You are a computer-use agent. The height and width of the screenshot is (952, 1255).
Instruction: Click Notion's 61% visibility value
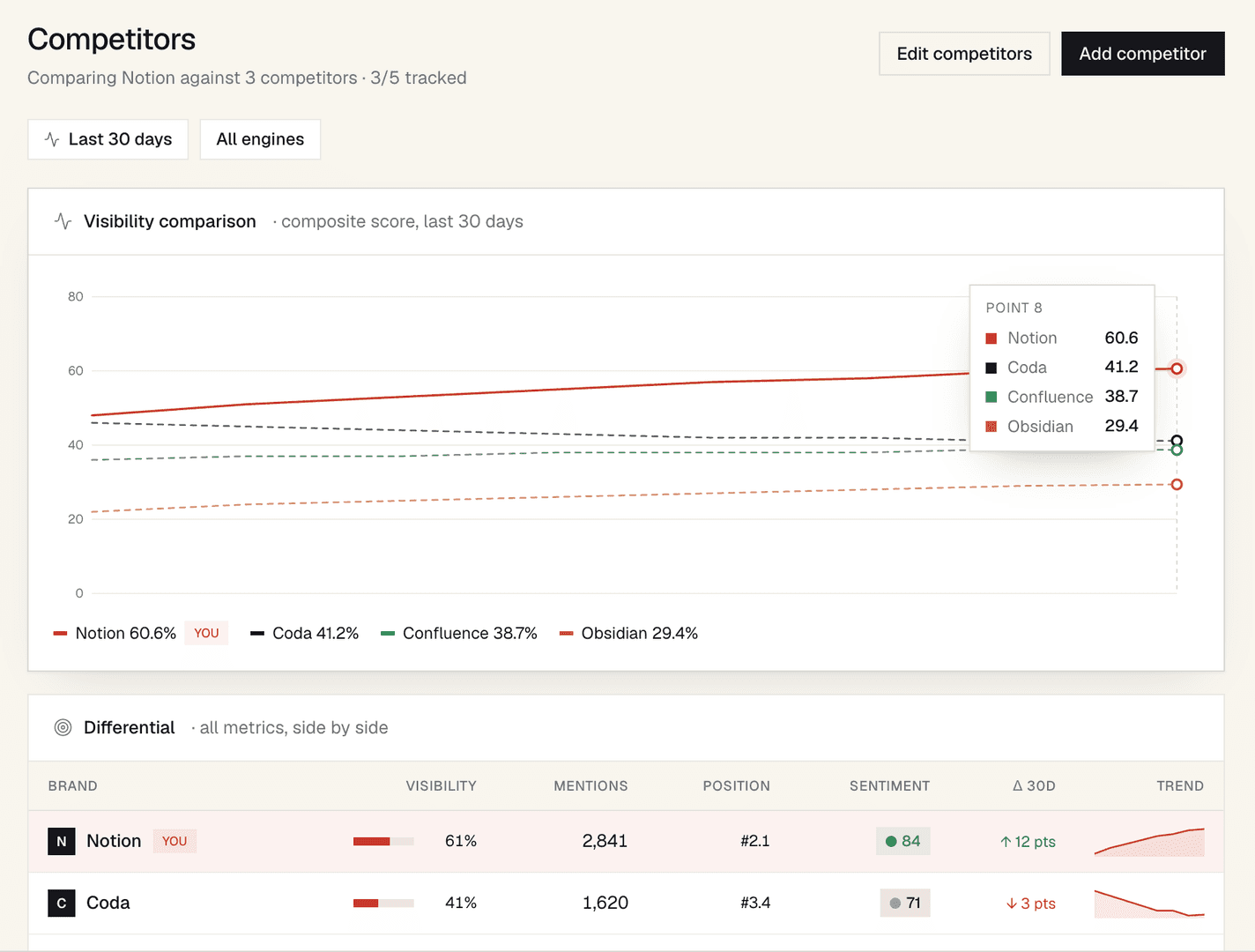coord(461,841)
